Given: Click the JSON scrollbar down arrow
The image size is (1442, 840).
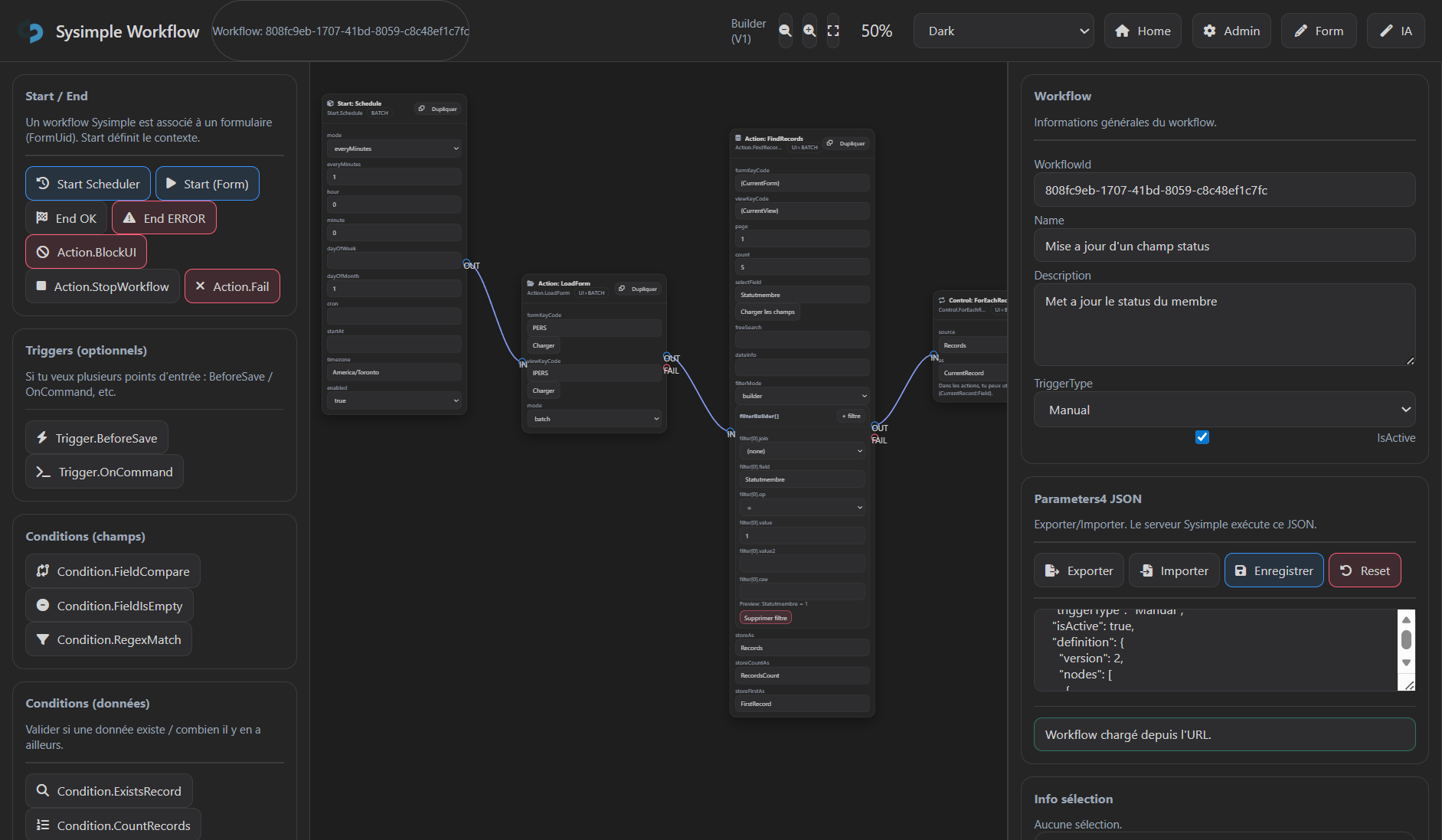Looking at the screenshot, I should pos(1406,663).
